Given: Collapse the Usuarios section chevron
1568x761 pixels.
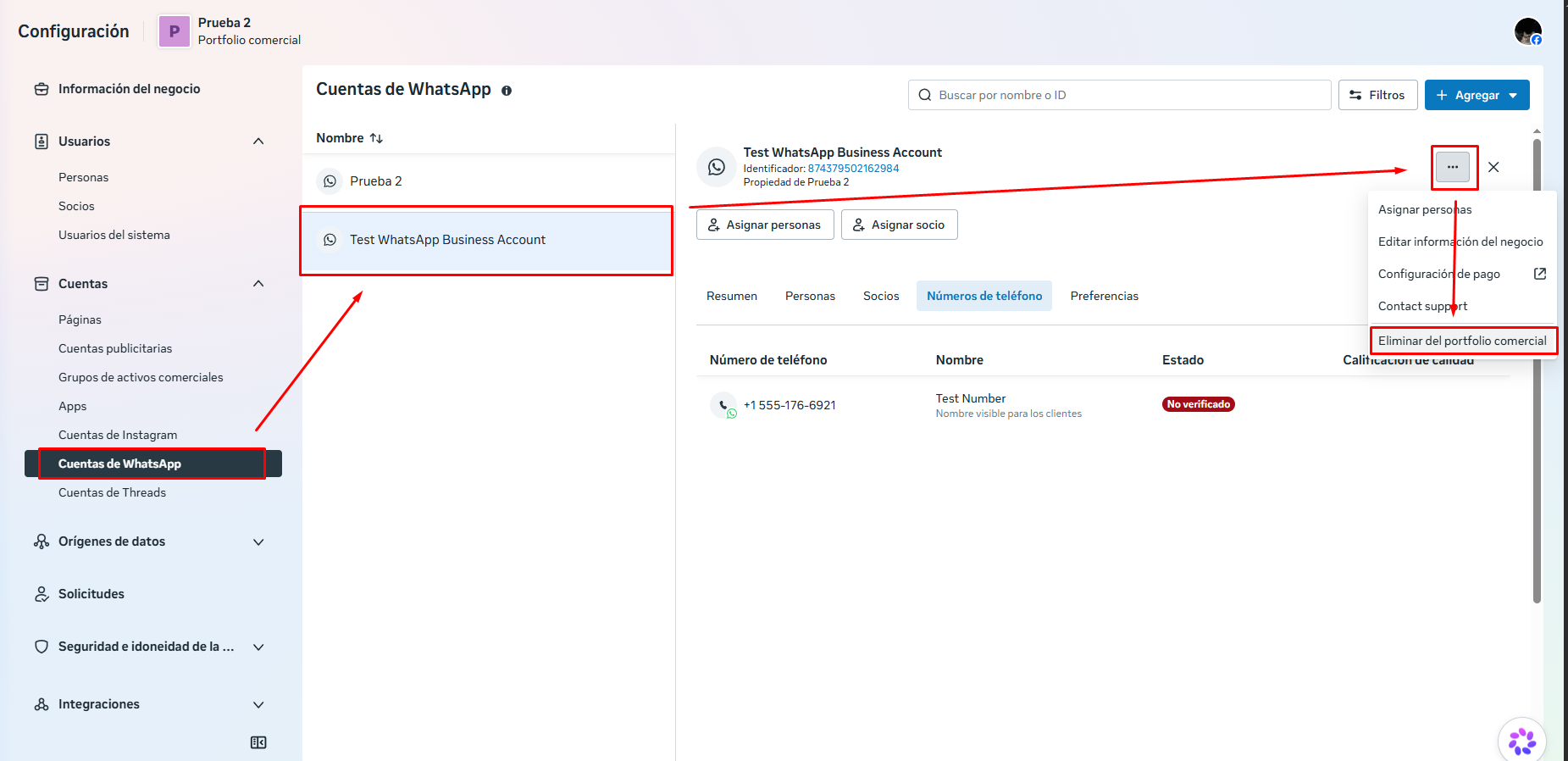Looking at the screenshot, I should [258, 142].
